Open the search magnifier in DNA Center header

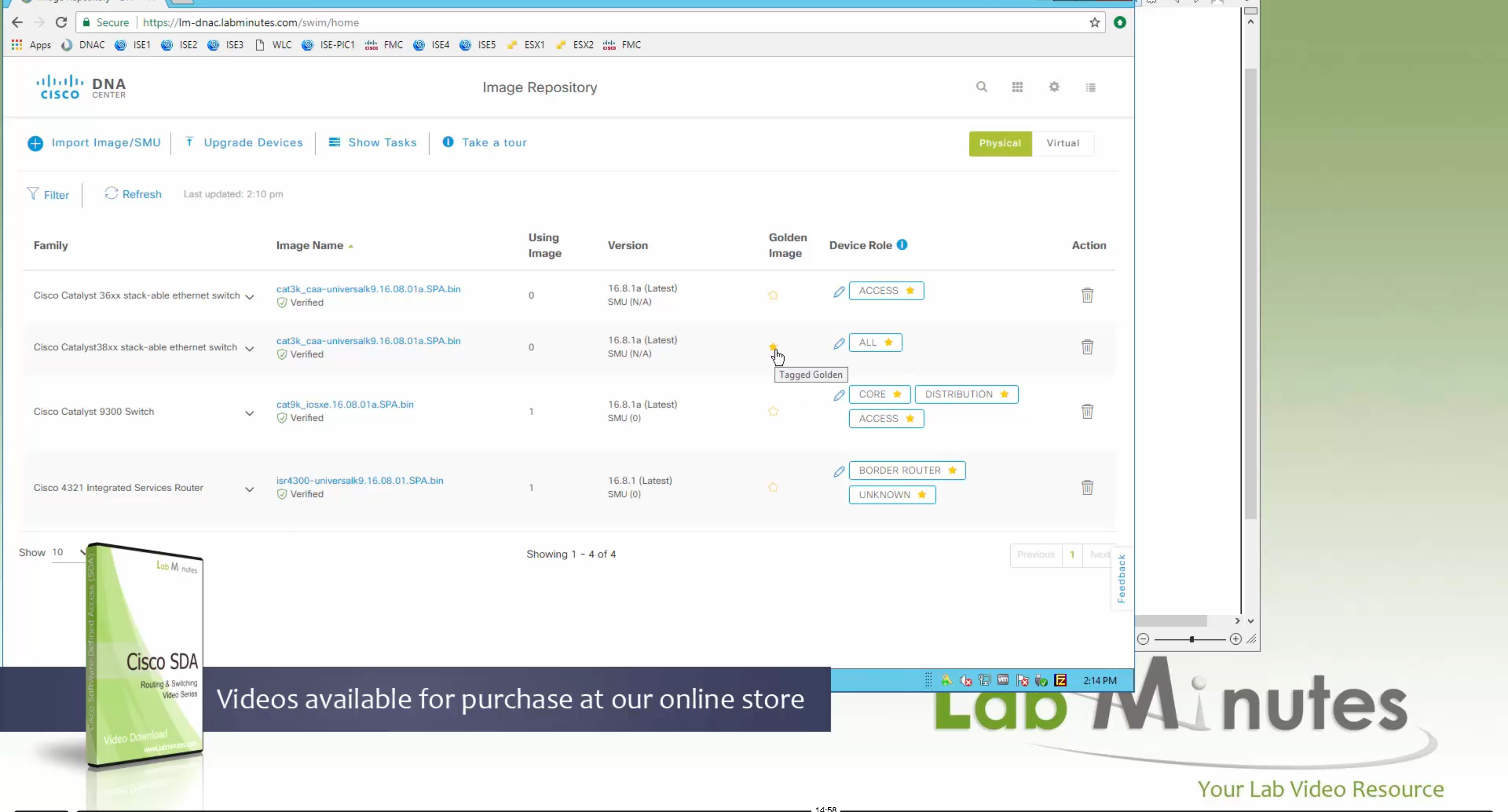coord(981,87)
